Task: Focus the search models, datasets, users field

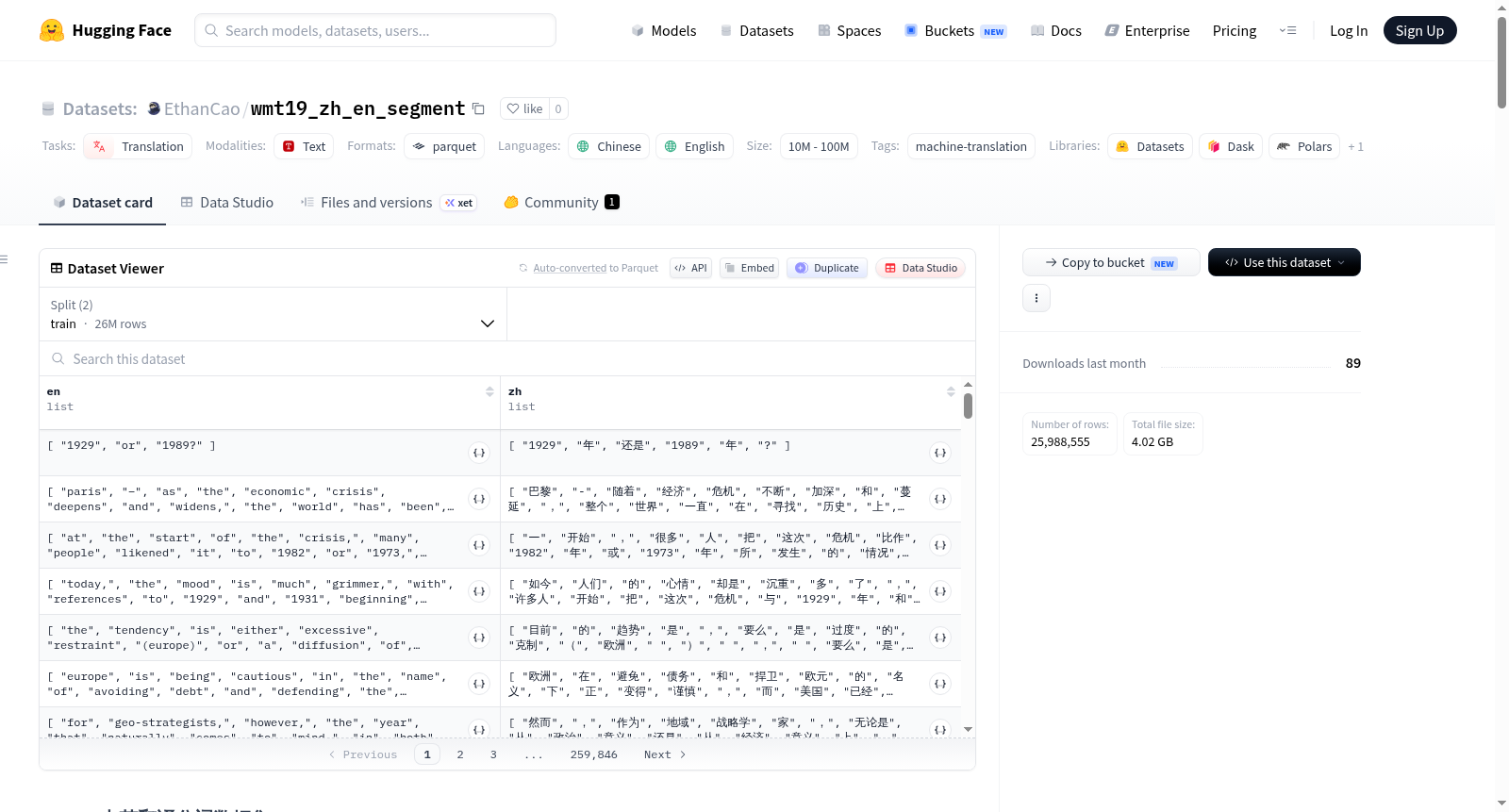Action: coord(375,30)
